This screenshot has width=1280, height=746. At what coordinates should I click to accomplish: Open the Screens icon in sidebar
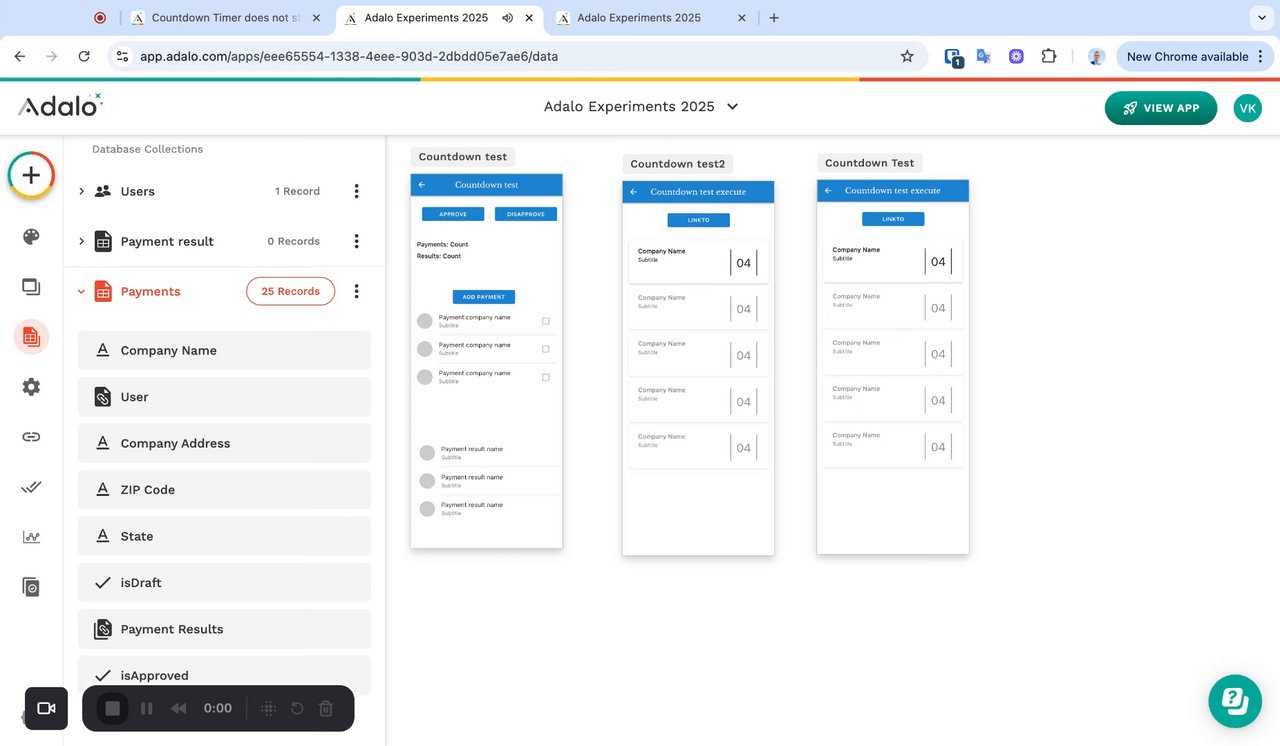pyautogui.click(x=31, y=287)
